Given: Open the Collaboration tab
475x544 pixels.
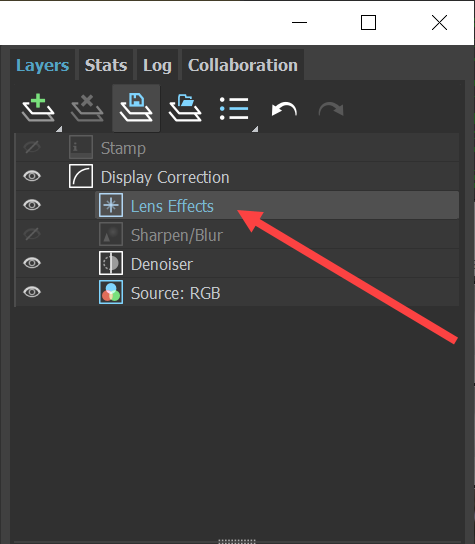Looking at the screenshot, I should point(243,65).
